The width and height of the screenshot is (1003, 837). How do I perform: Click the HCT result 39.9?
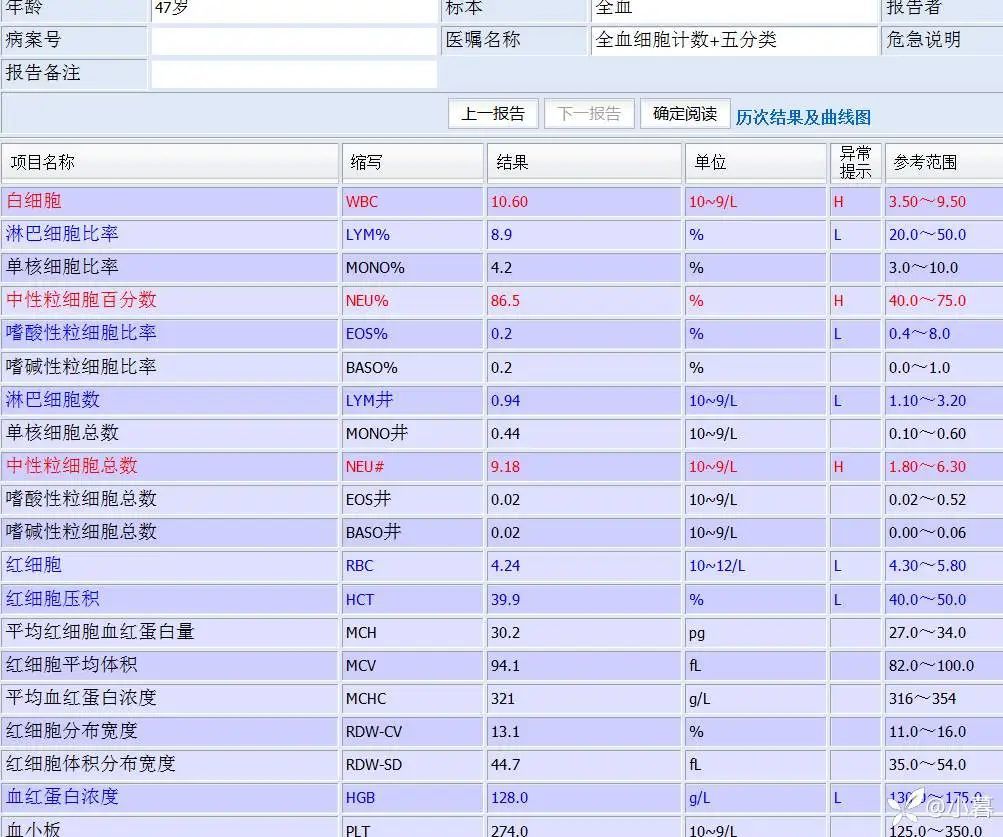point(505,600)
